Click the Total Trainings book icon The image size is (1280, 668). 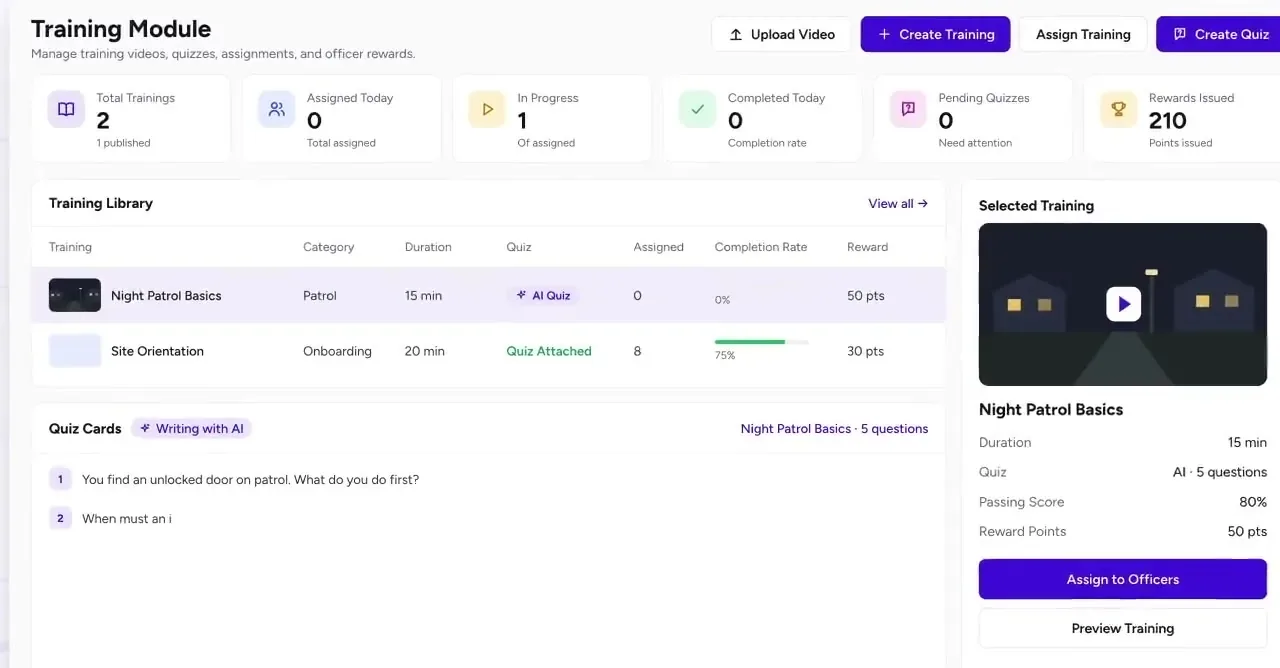pos(66,109)
